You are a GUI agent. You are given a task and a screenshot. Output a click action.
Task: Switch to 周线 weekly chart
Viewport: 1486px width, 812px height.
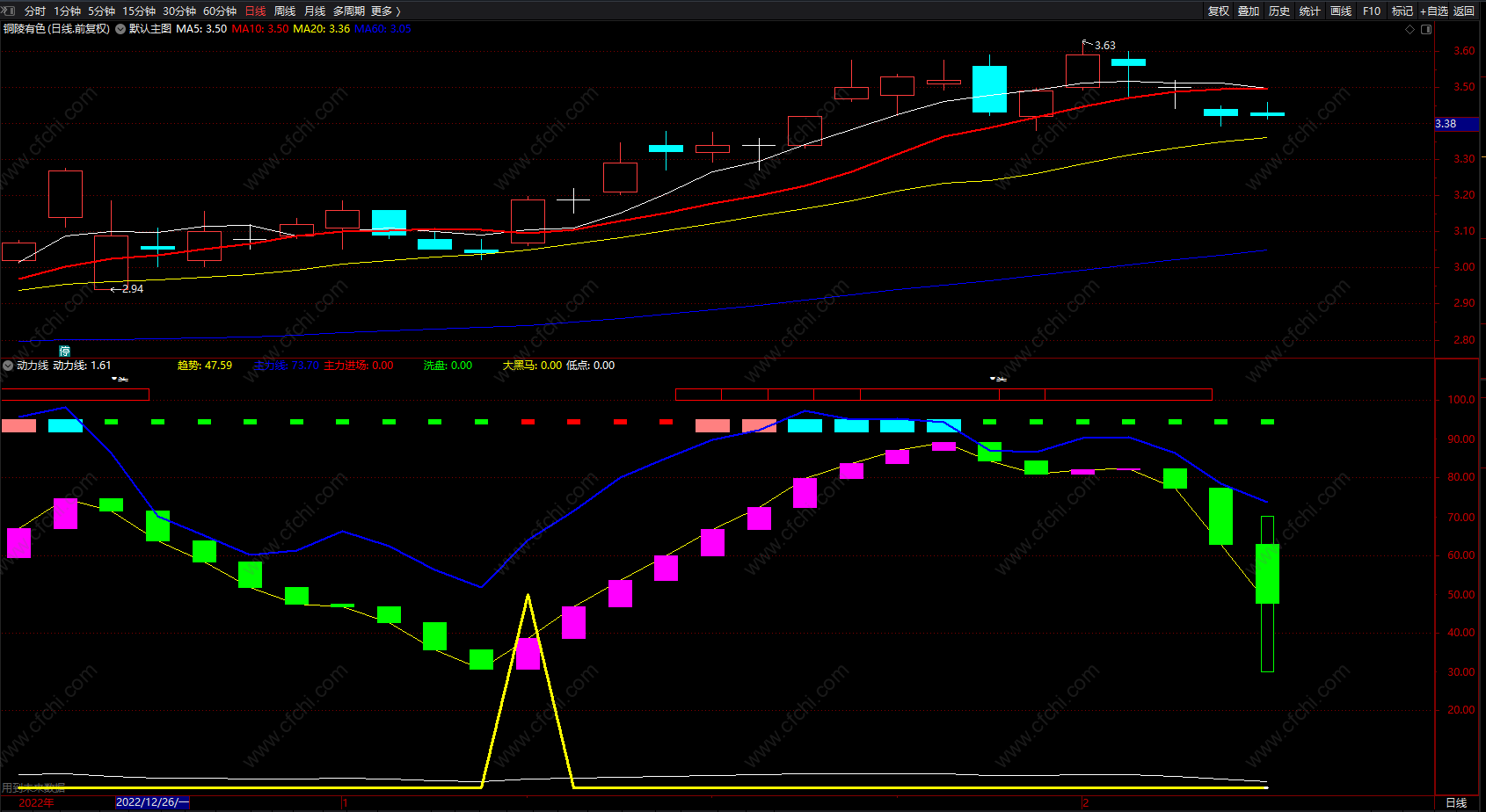pos(285,11)
